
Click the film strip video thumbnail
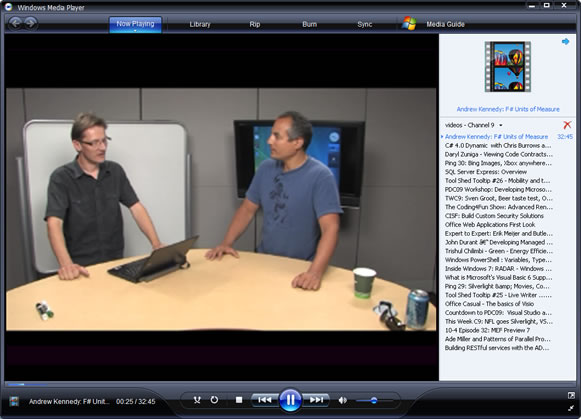508,67
